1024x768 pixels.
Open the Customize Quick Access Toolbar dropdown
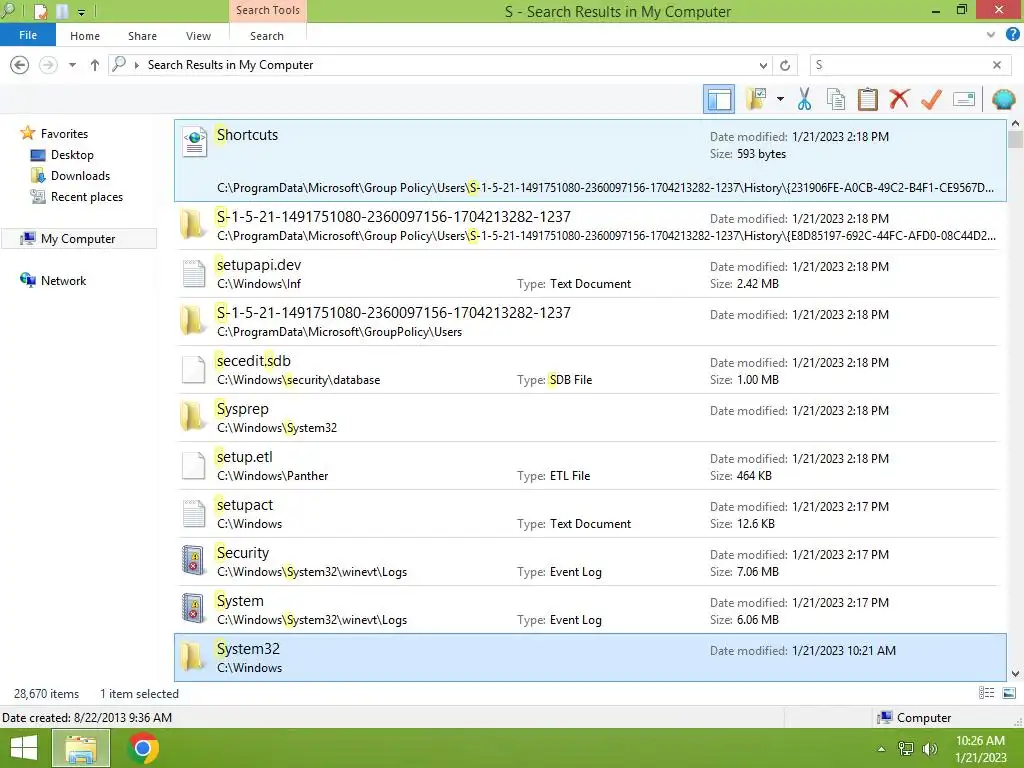(81, 12)
